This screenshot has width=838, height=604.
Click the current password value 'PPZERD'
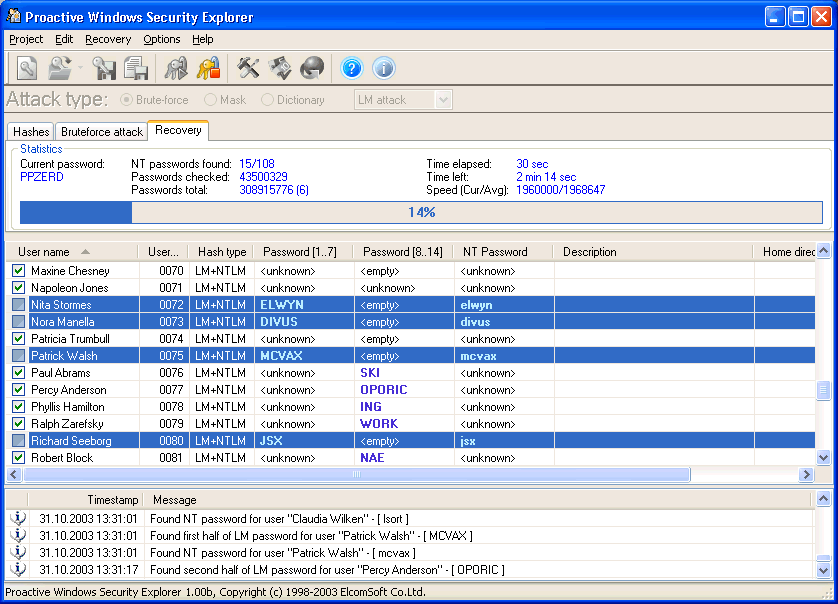[42, 177]
